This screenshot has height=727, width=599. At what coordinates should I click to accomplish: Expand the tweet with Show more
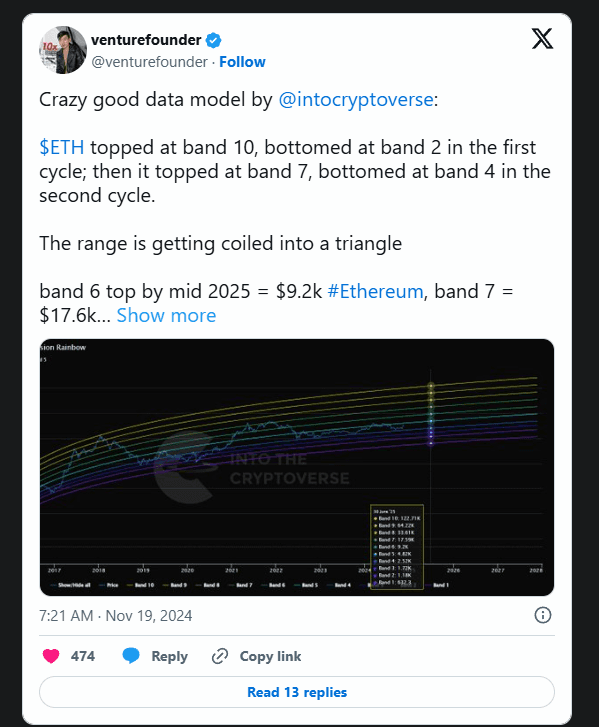pos(166,316)
